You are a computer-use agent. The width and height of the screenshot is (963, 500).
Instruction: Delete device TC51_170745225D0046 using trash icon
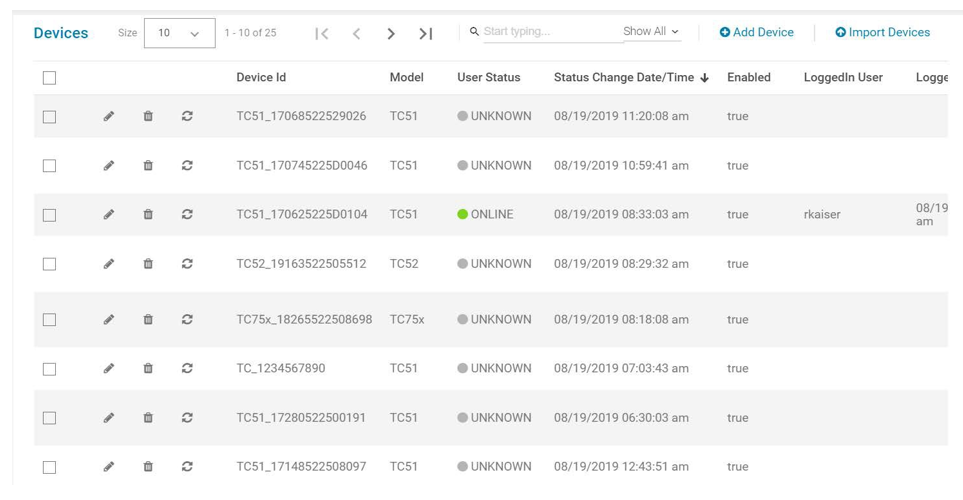coord(148,165)
